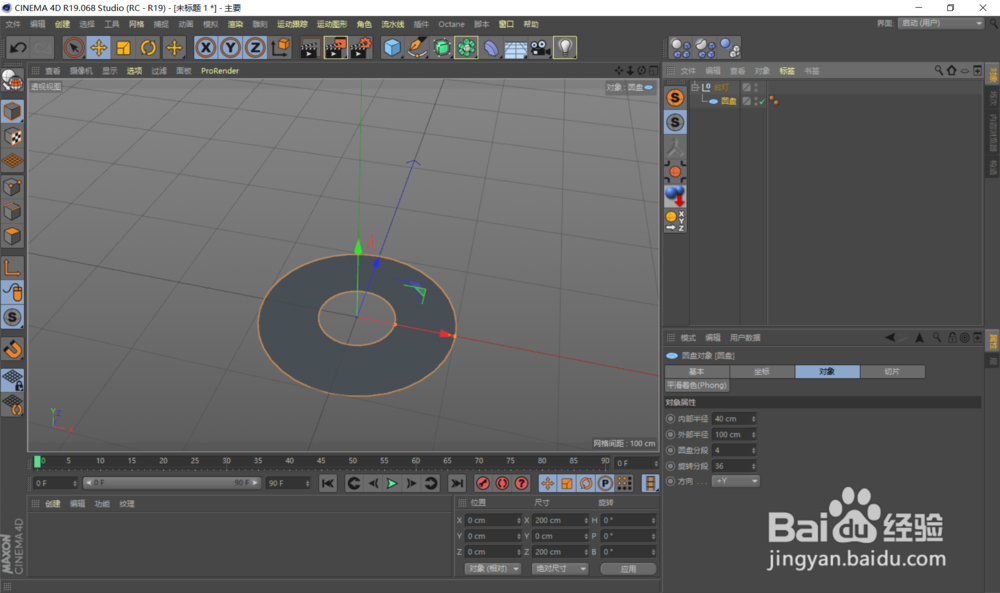
Task: Open the 绝对尺寸 dropdown
Action: coord(560,569)
